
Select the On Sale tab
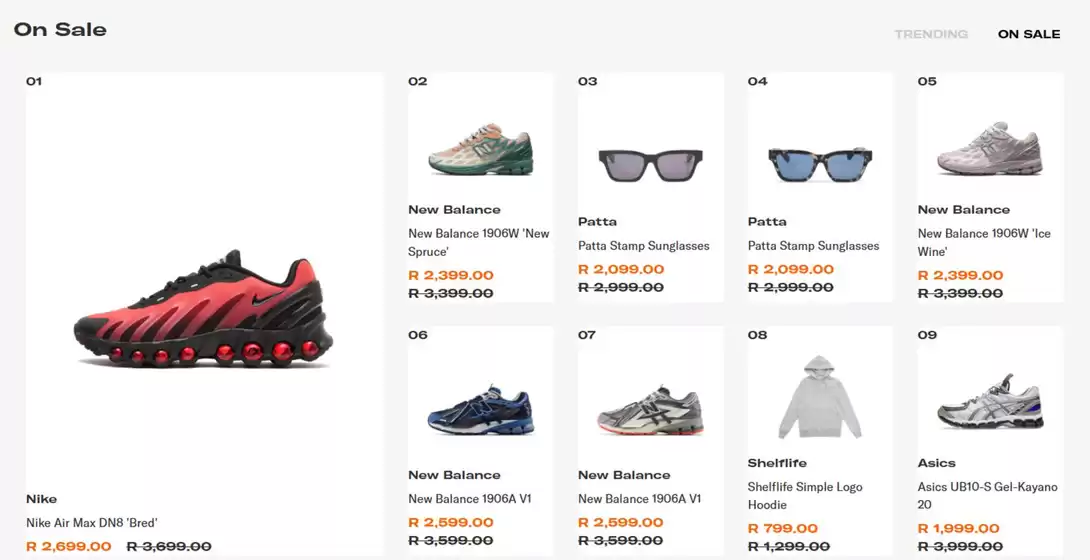1028,34
